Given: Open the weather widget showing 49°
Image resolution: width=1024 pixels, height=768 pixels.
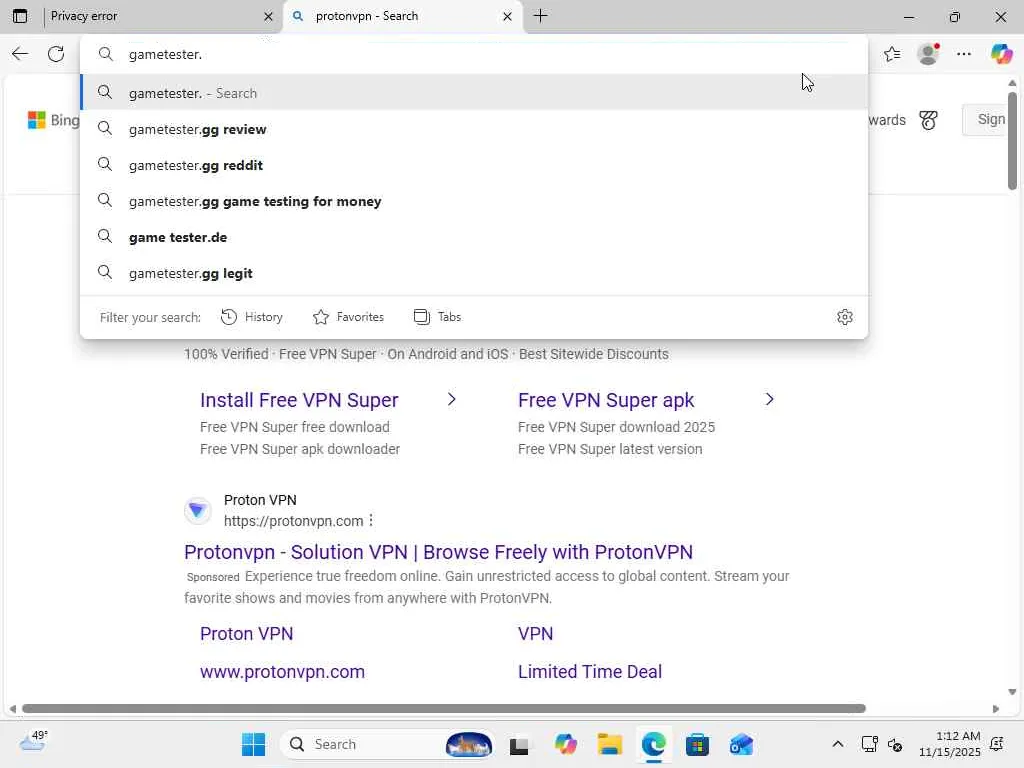Looking at the screenshot, I should coord(33,742).
